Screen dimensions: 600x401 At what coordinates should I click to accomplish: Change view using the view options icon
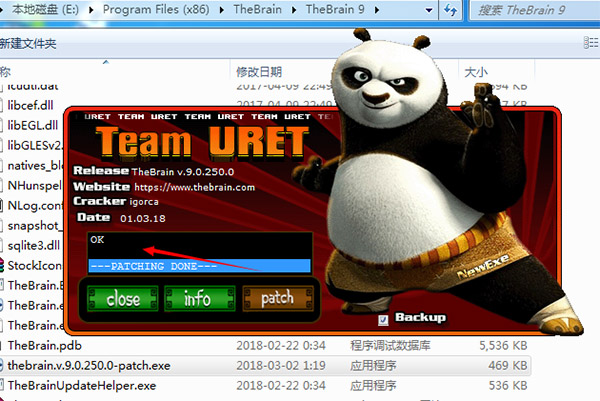point(591,42)
